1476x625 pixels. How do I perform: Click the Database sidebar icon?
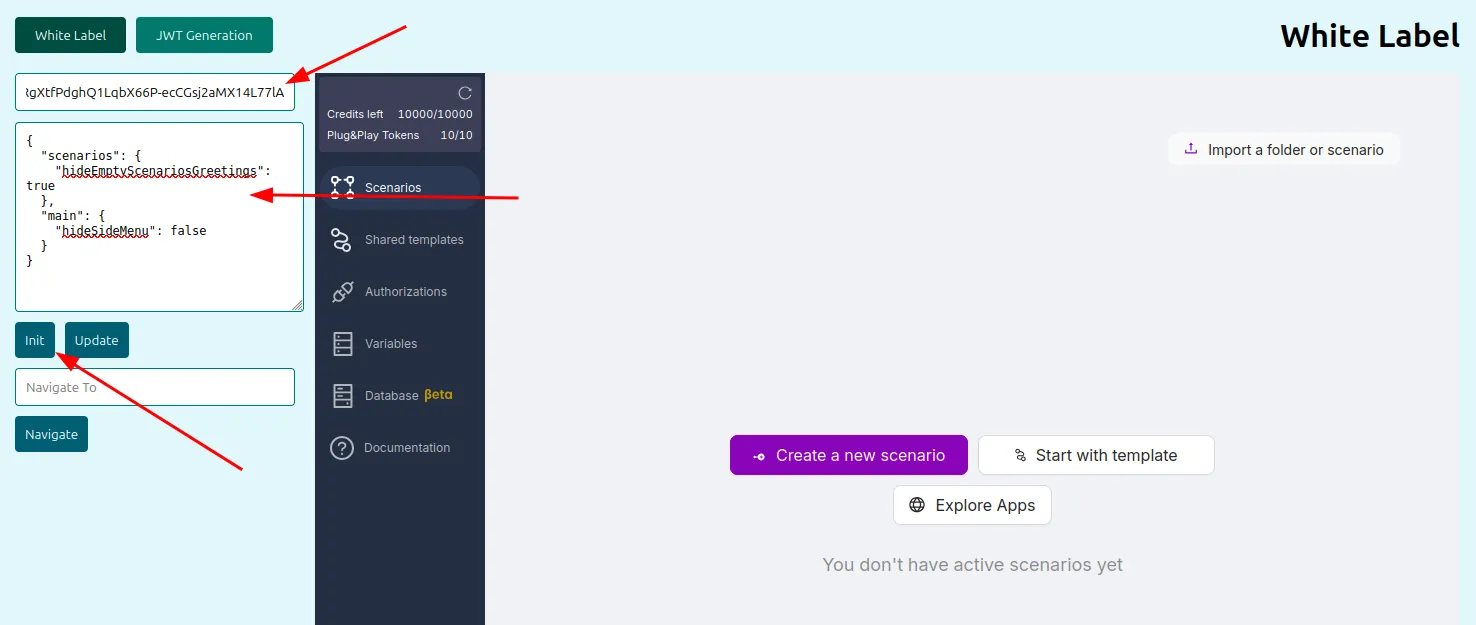pos(343,396)
